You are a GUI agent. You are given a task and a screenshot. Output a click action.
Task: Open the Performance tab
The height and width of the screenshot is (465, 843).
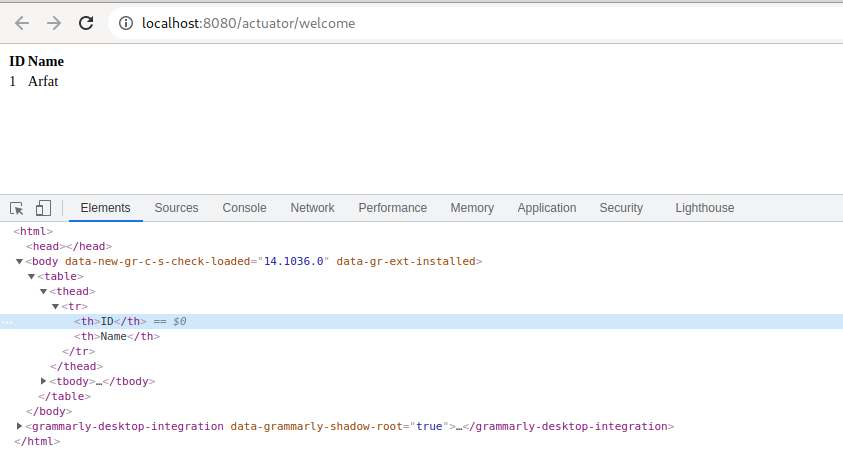click(x=392, y=208)
